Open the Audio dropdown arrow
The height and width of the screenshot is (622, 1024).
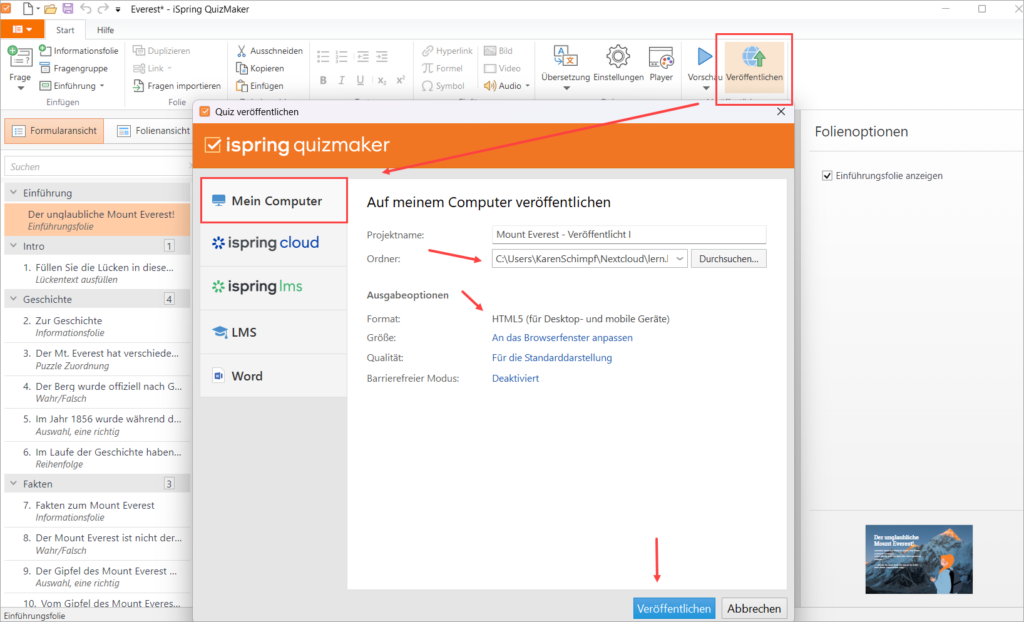tap(527, 86)
